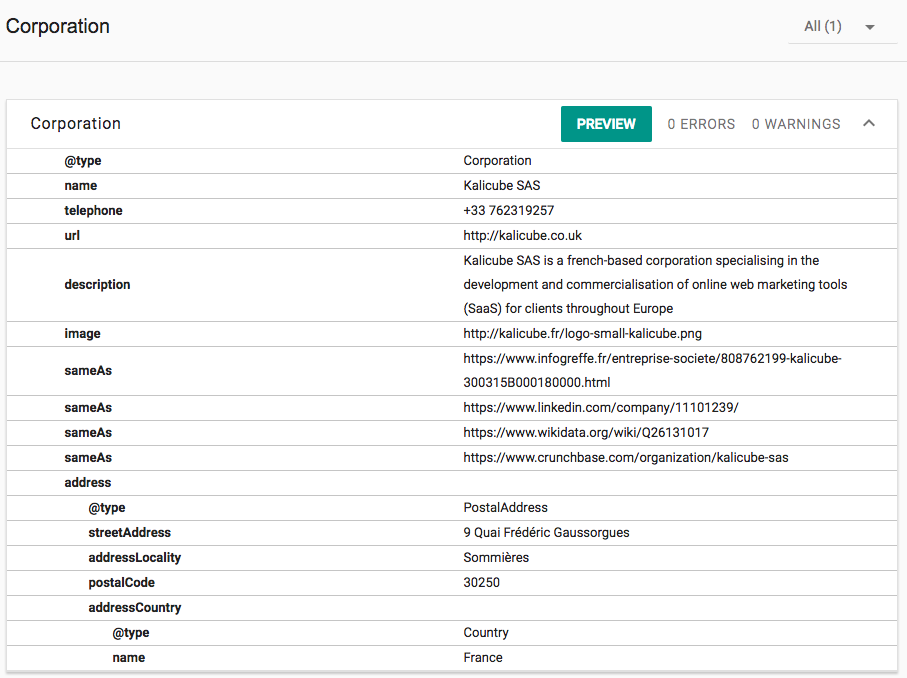This screenshot has height=678, width=907.
Task: Open the All (1) filter dropdown
Action: click(x=842, y=27)
